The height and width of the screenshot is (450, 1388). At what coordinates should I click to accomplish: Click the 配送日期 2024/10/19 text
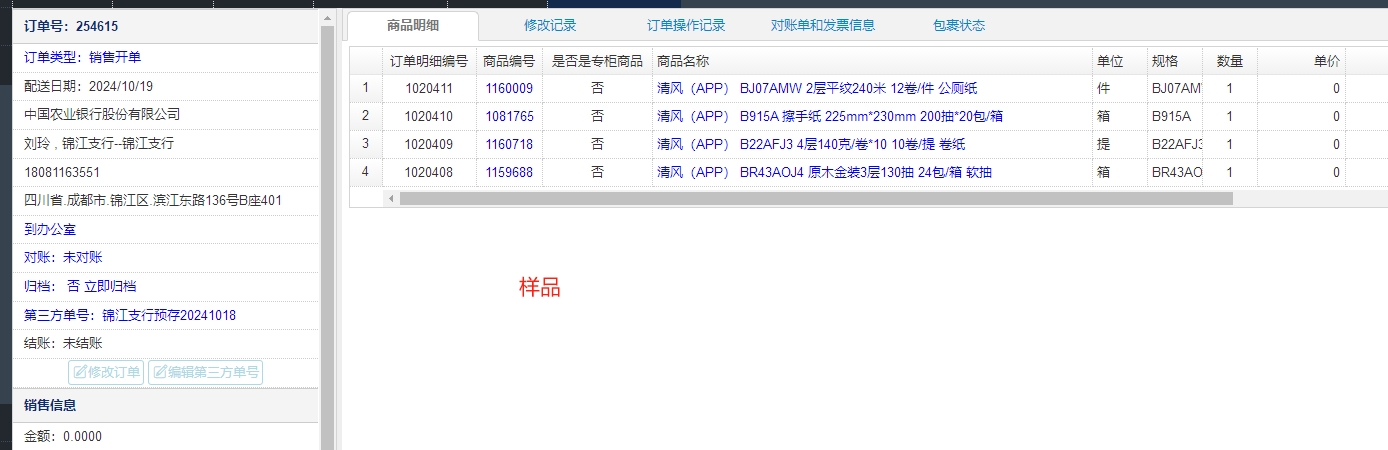[88, 86]
